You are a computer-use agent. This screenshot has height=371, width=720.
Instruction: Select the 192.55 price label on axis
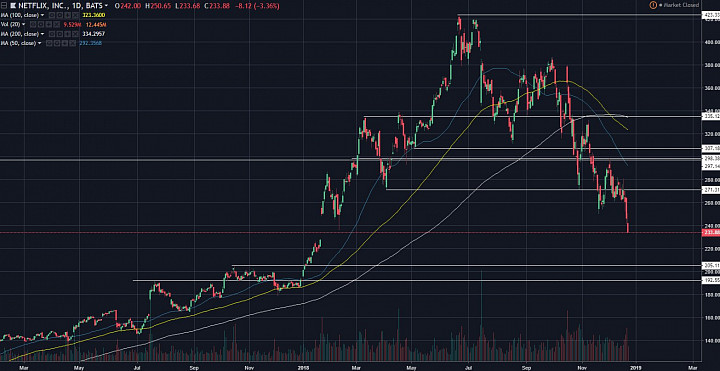coord(711,280)
